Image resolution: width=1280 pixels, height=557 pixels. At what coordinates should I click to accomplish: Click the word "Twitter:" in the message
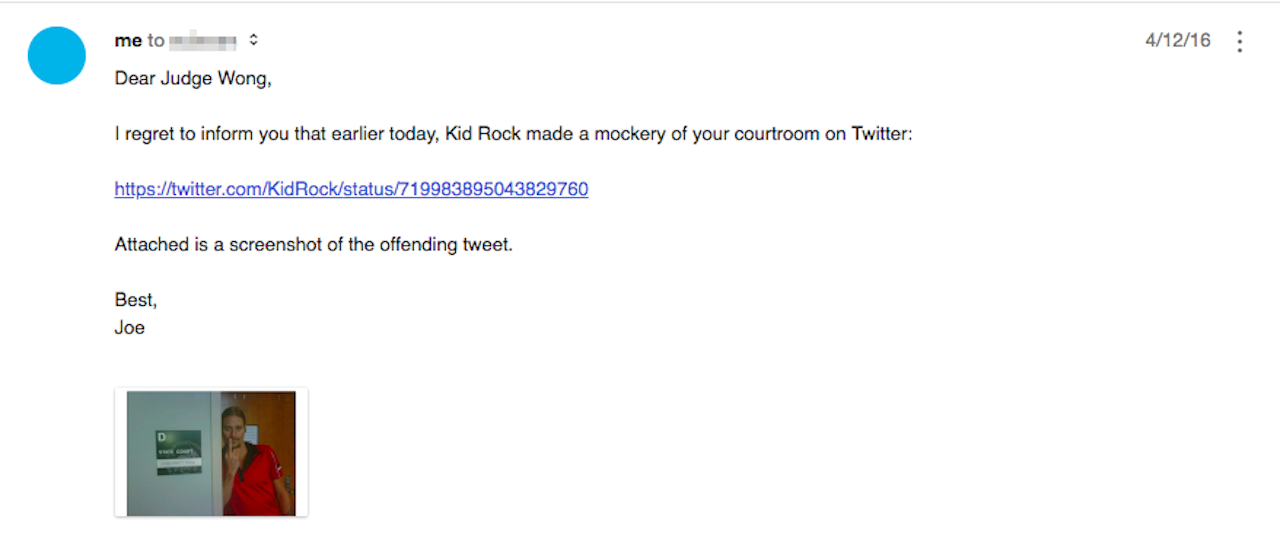point(882,134)
